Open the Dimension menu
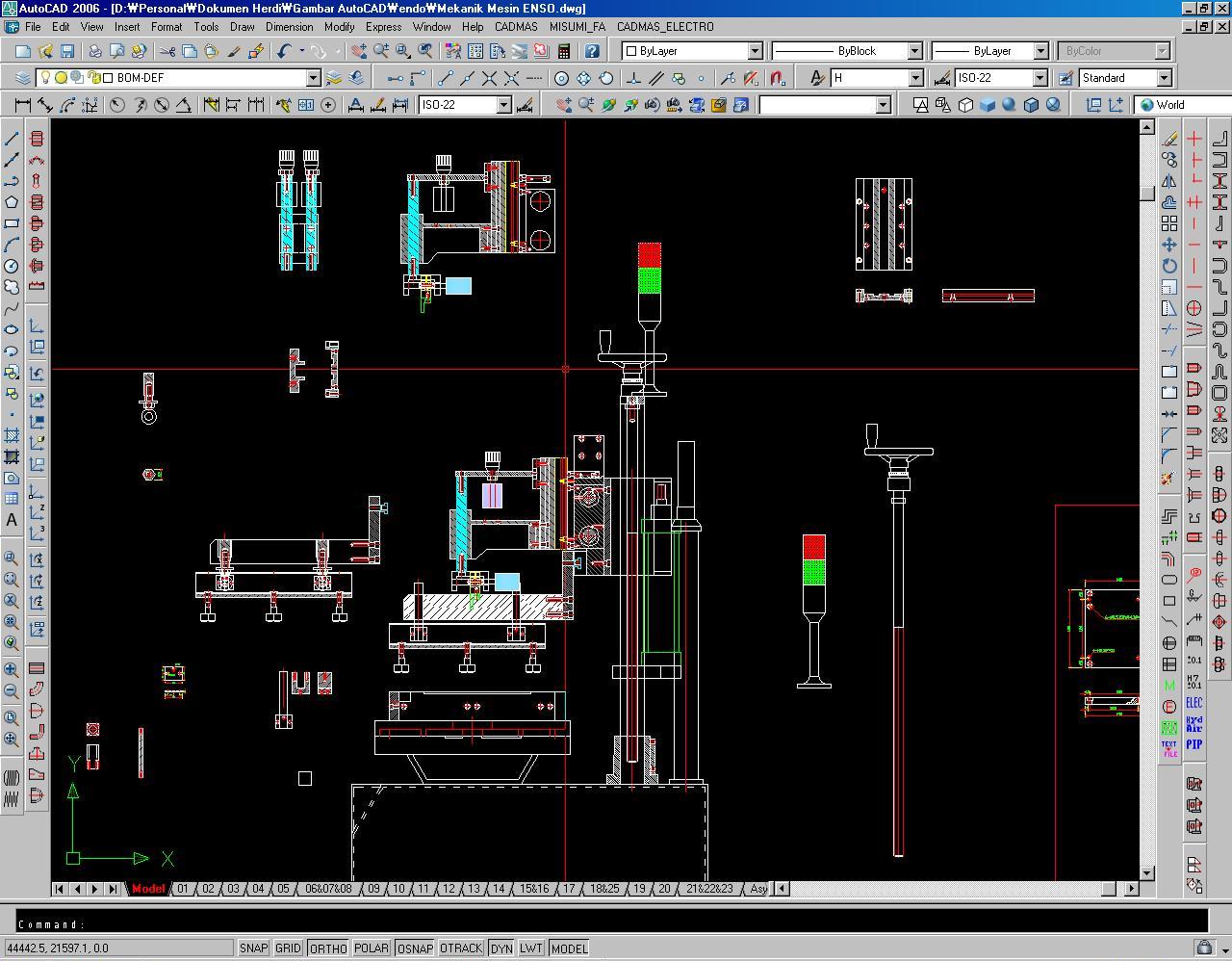 [x=290, y=27]
